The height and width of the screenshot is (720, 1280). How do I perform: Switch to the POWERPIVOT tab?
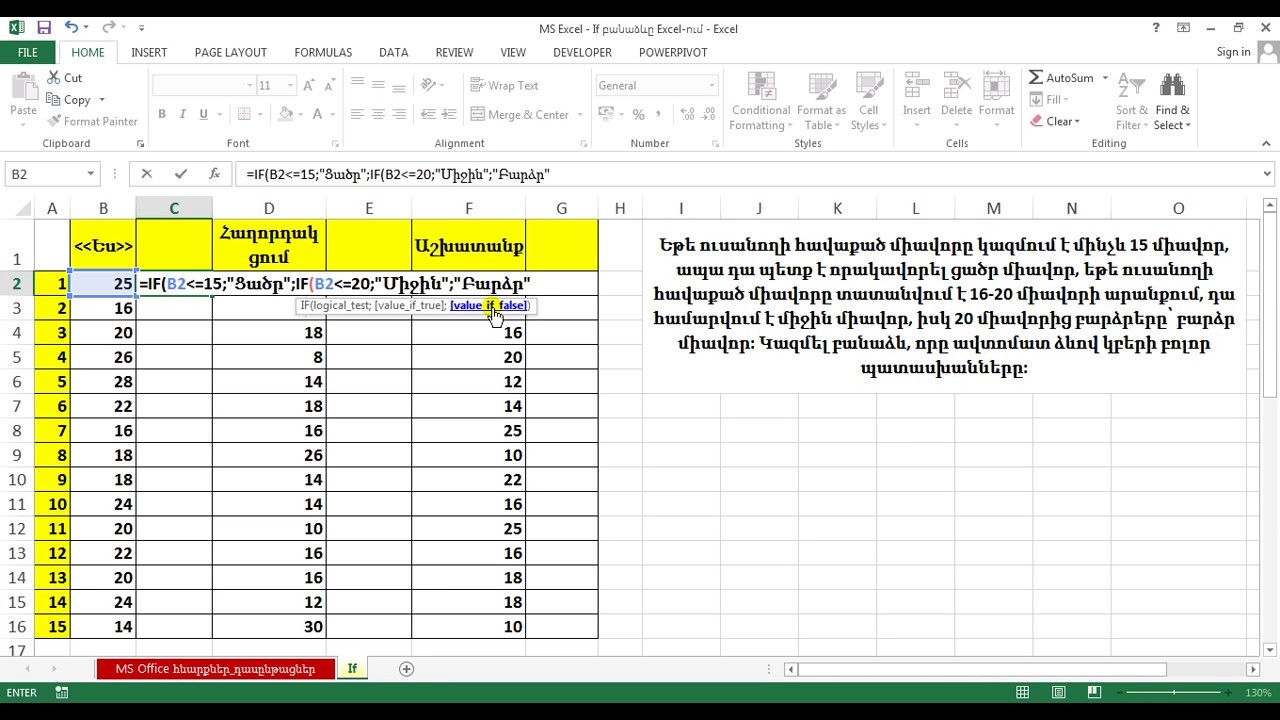(x=673, y=52)
